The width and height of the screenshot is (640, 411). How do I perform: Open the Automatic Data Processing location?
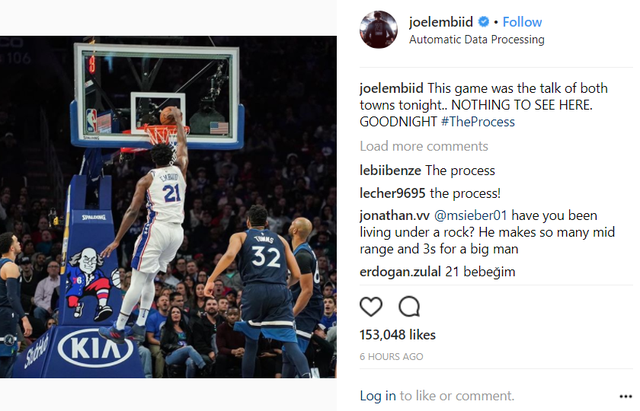476,40
